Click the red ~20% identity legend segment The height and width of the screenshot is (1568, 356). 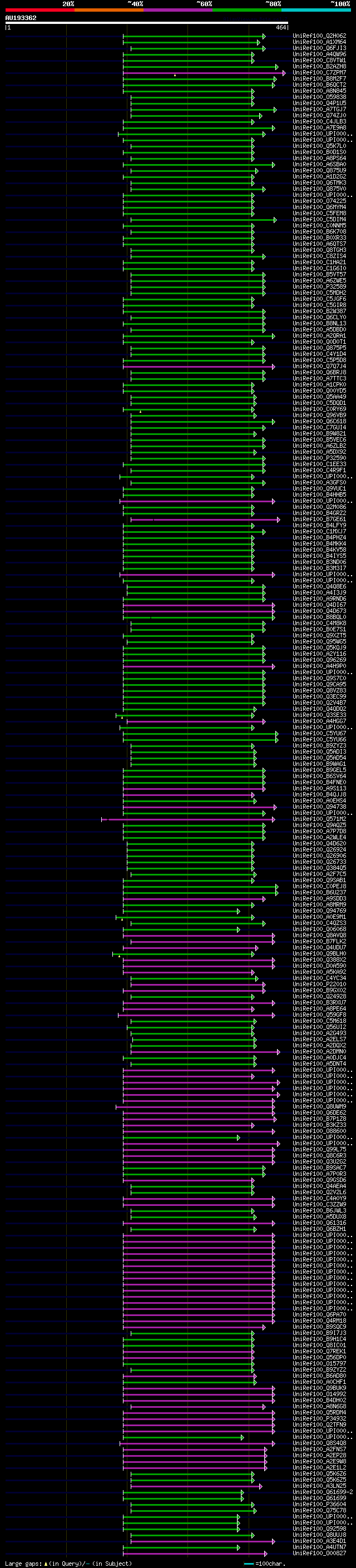coord(39,10)
